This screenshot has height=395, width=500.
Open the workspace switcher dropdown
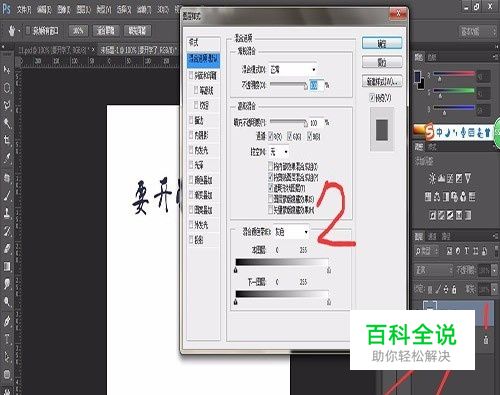pos(478,32)
